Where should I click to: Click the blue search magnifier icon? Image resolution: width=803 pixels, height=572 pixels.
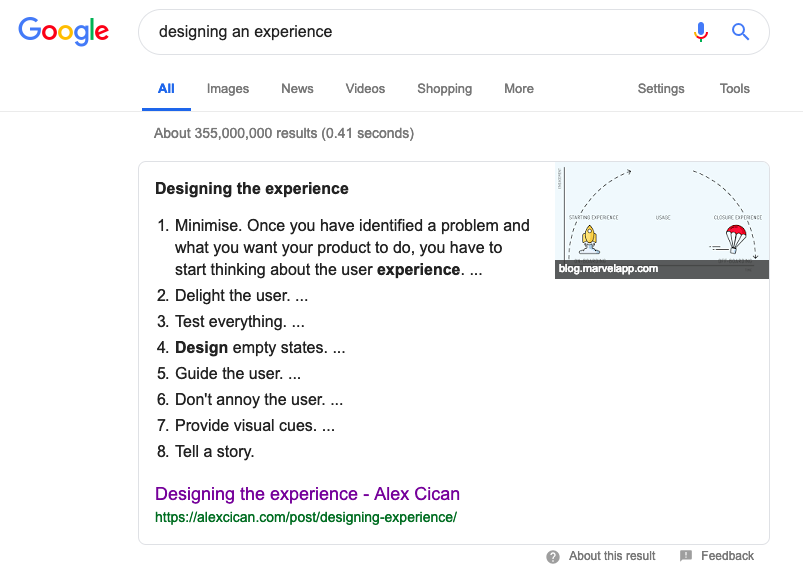tap(740, 32)
